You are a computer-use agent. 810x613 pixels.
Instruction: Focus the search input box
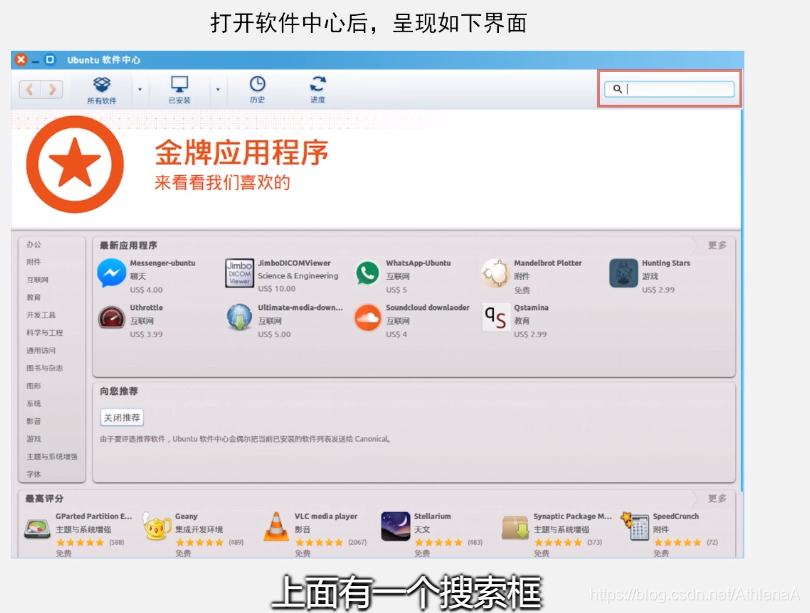coord(669,89)
